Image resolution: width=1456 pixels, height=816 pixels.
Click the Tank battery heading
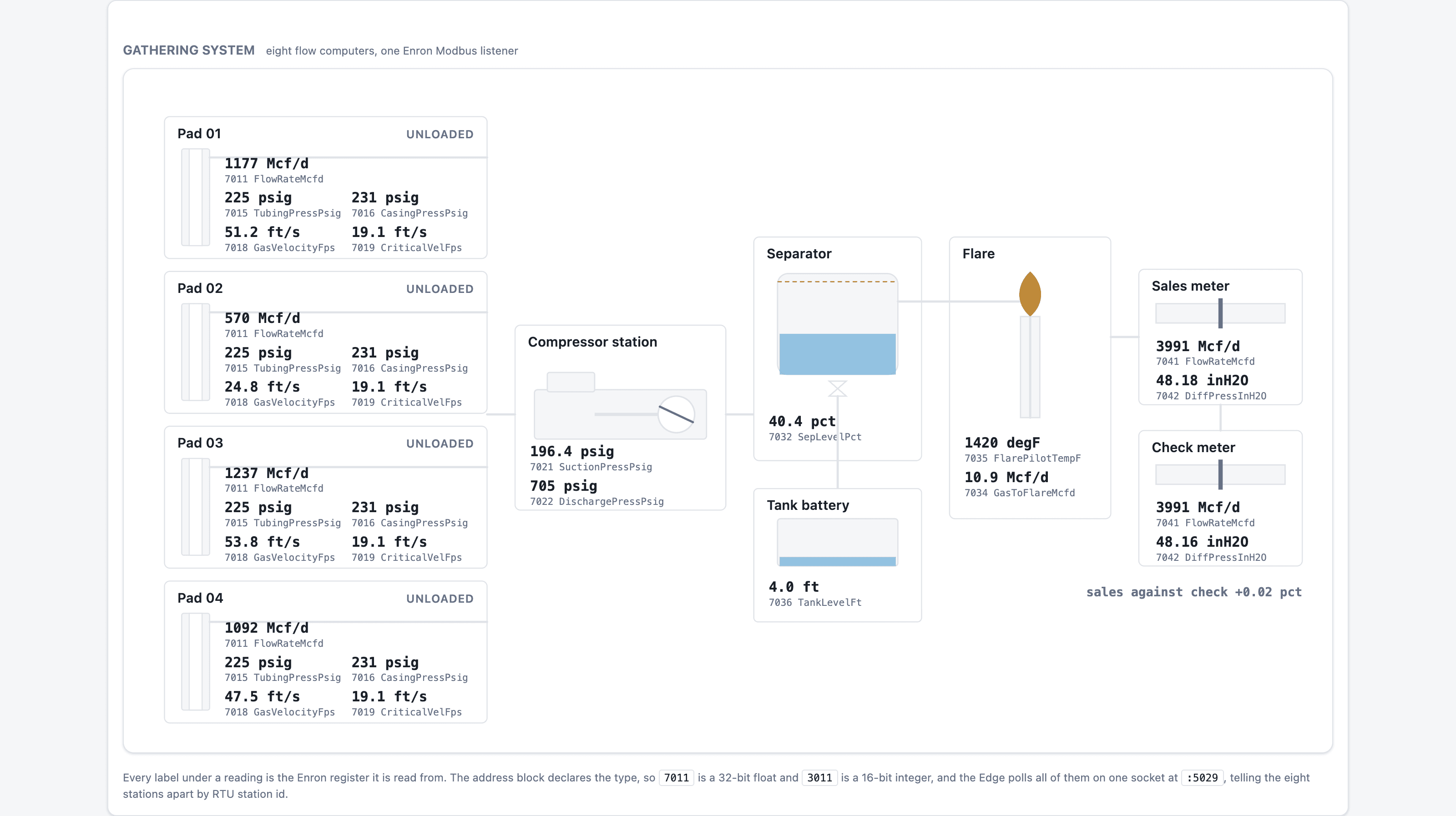[x=808, y=505]
